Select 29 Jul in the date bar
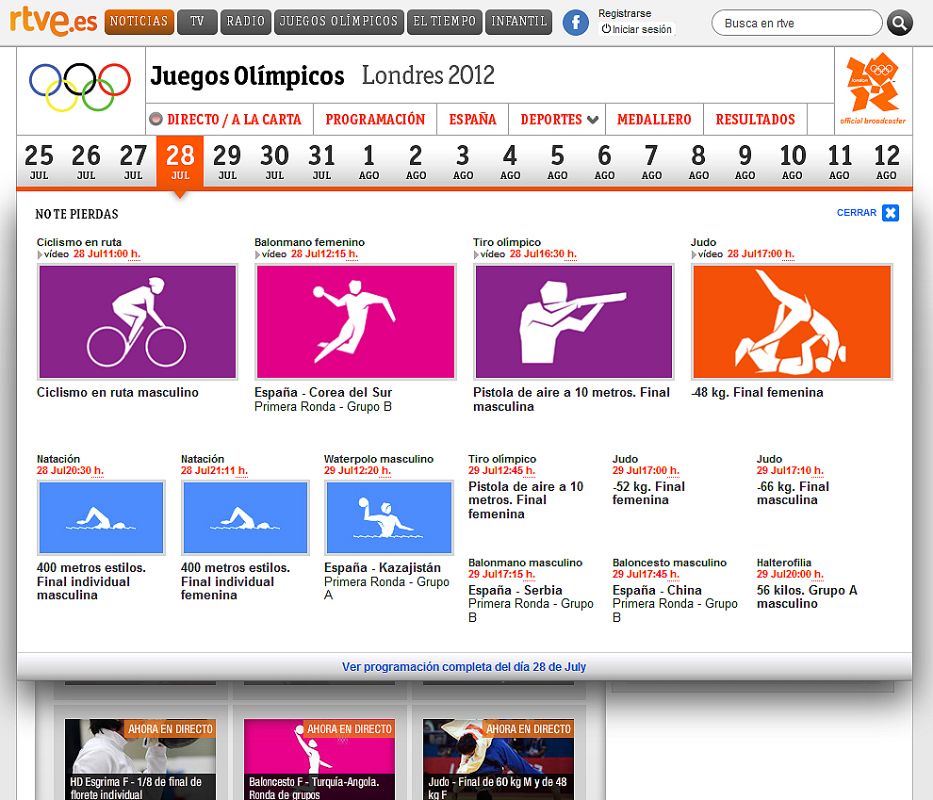 pos(227,161)
